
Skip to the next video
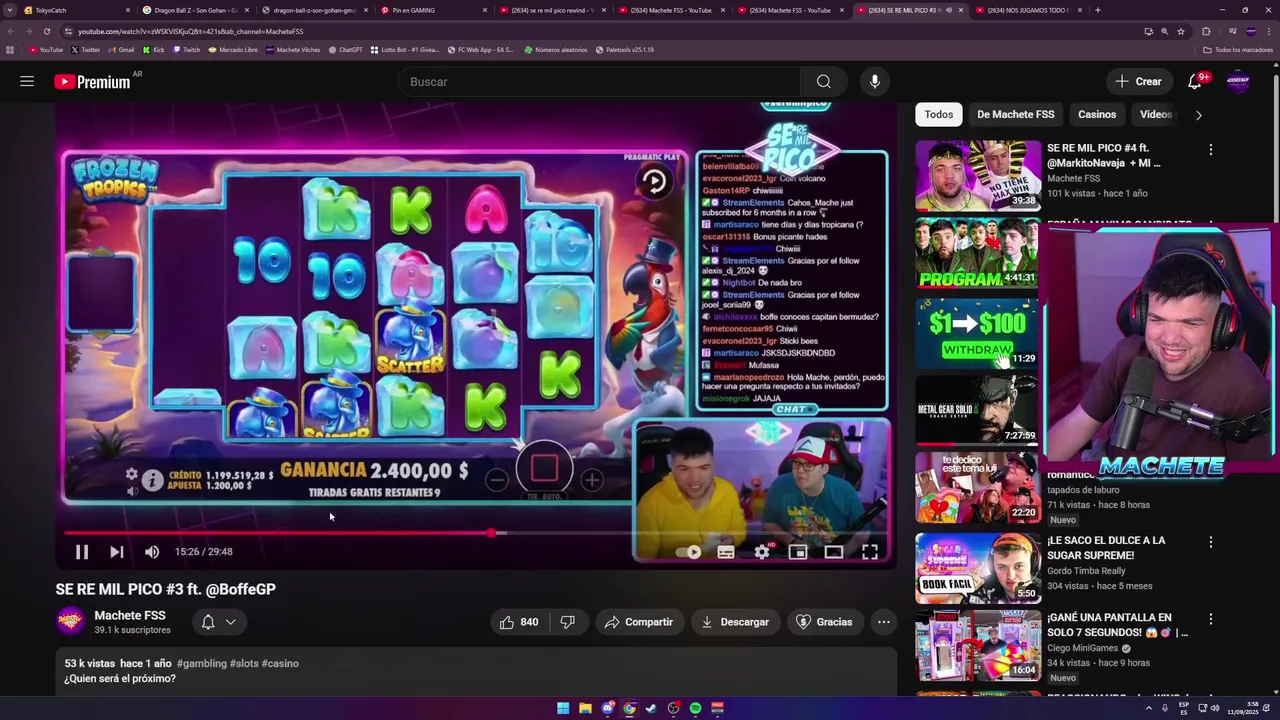pos(117,552)
